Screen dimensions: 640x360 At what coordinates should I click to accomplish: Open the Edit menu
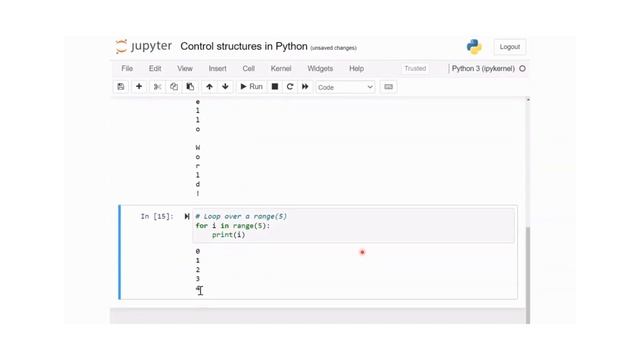tap(155, 69)
